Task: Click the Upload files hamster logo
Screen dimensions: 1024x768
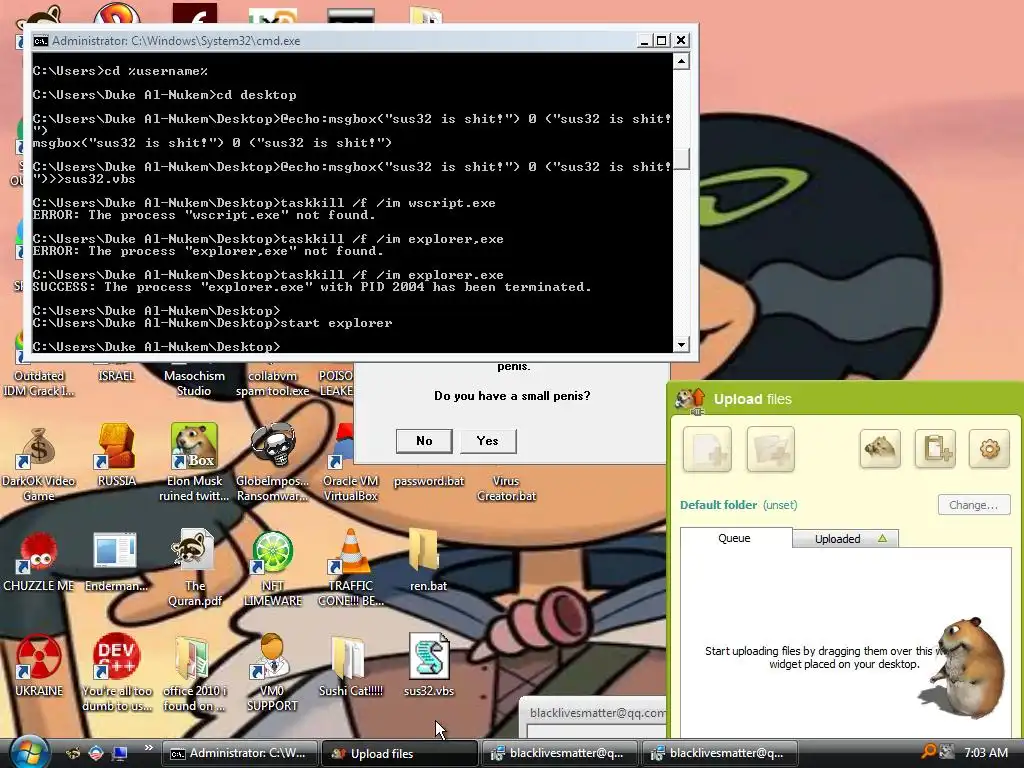Action: coord(690,399)
